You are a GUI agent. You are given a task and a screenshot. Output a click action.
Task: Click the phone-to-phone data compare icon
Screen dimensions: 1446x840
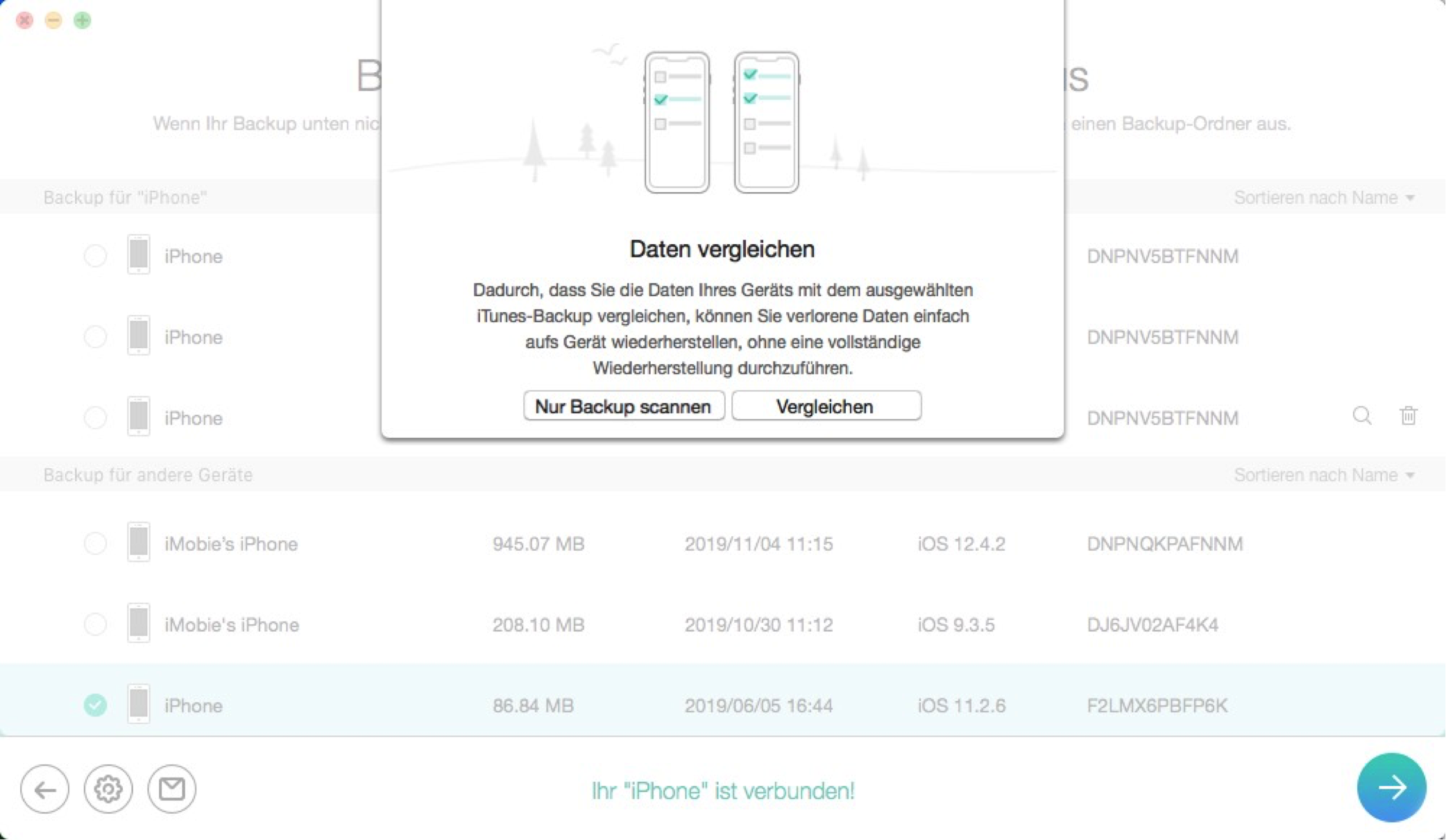click(722, 120)
